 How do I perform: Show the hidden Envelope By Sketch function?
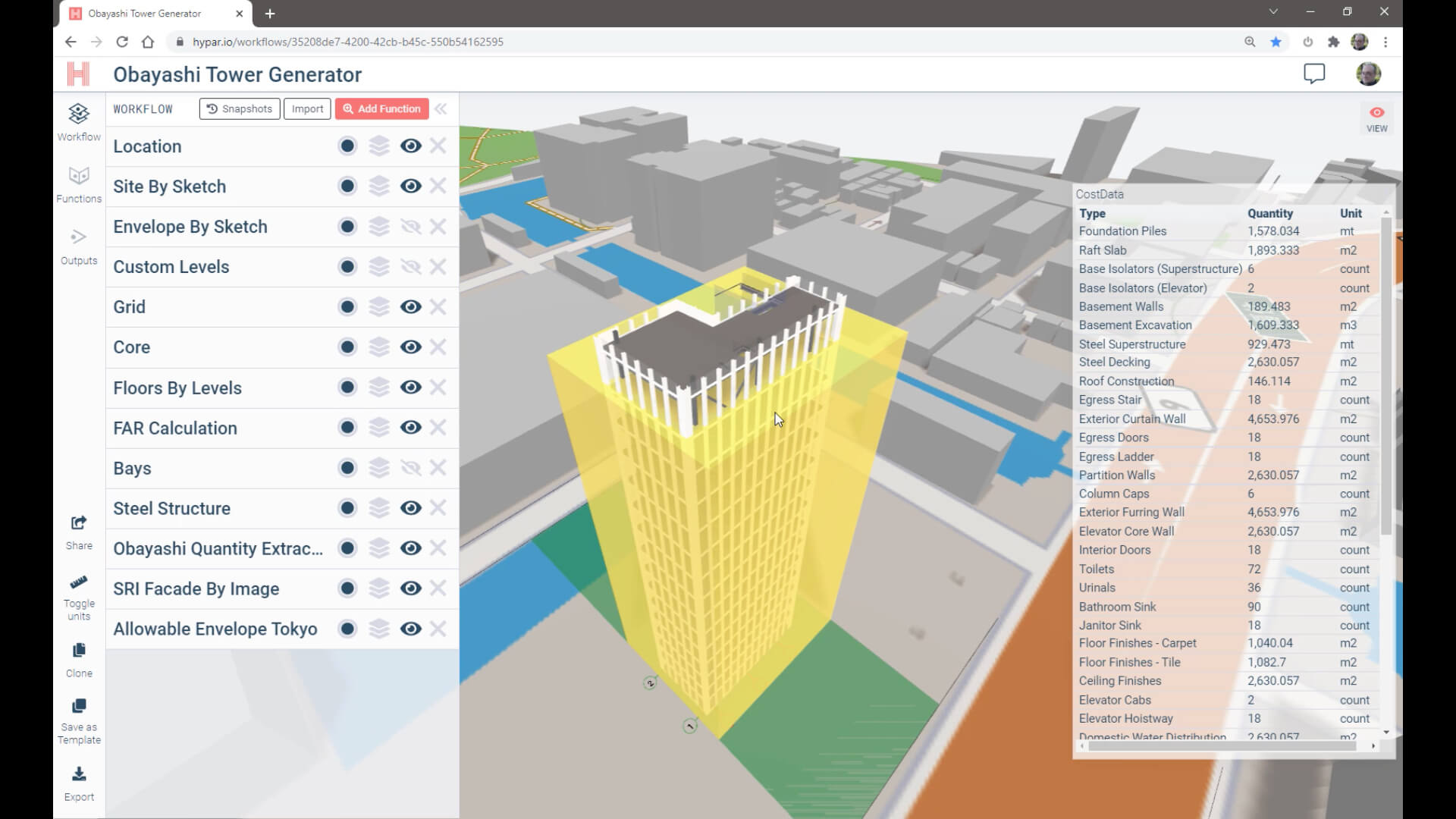(411, 226)
